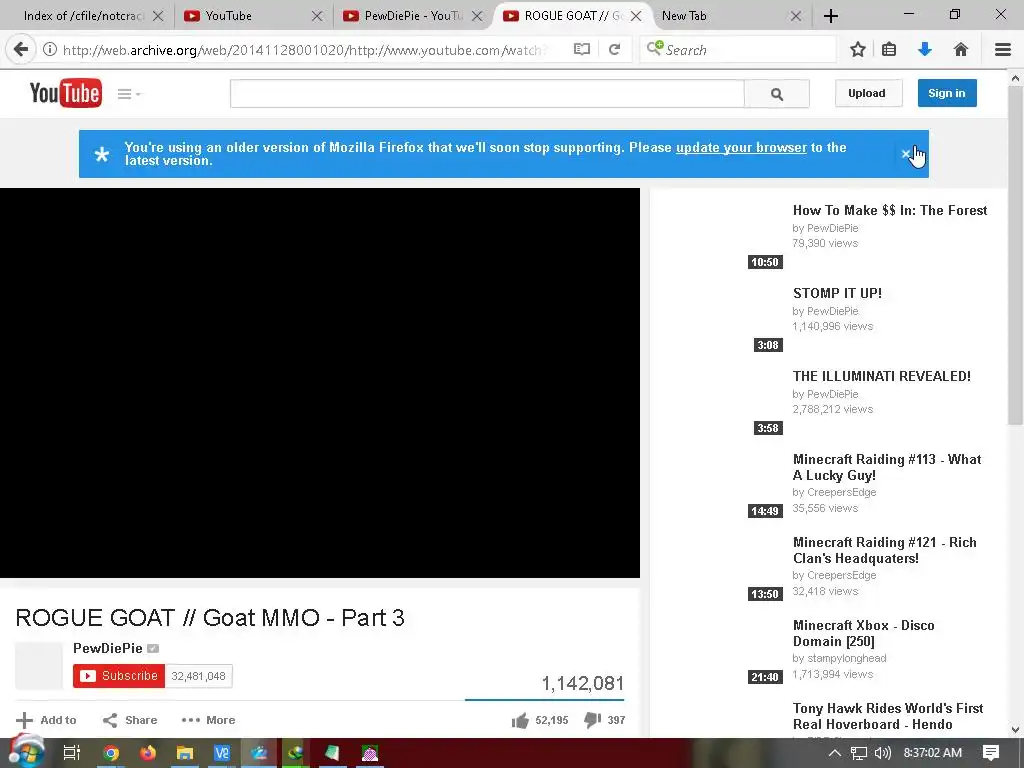Open the volume speaker tray icon
Viewport: 1024px width, 768px height.
coord(882,753)
